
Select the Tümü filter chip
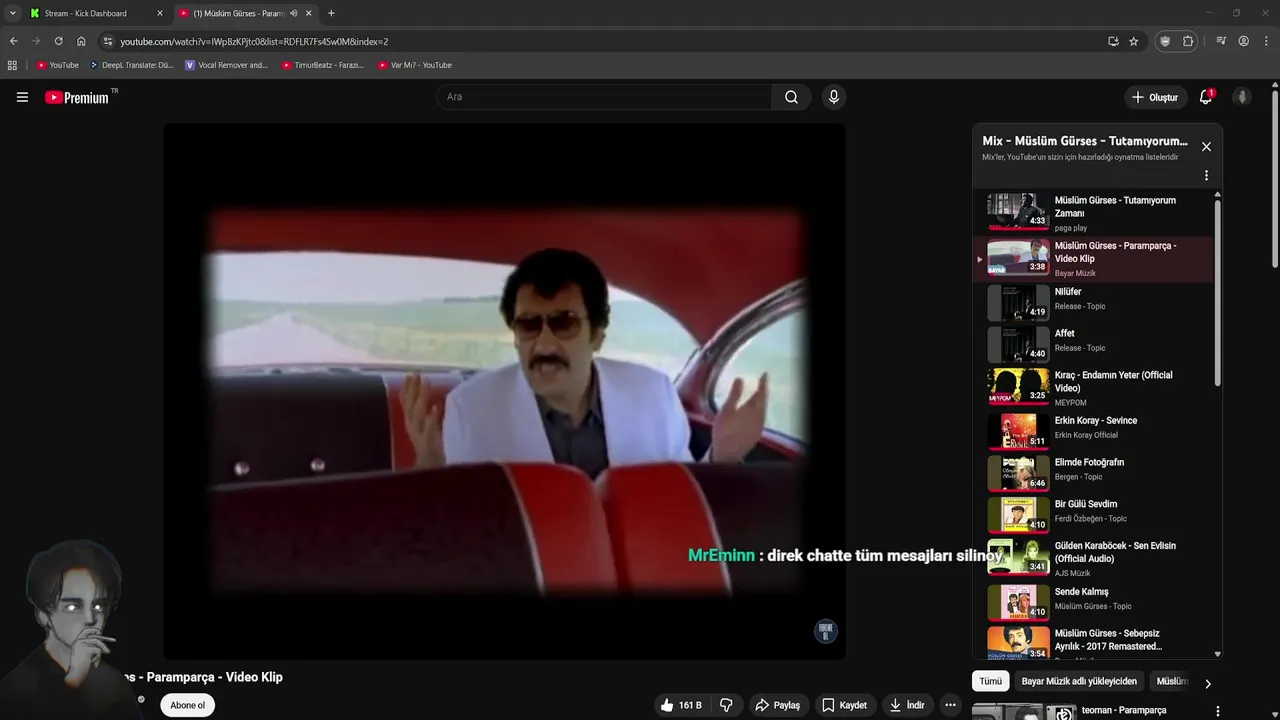pyautogui.click(x=990, y=681)
